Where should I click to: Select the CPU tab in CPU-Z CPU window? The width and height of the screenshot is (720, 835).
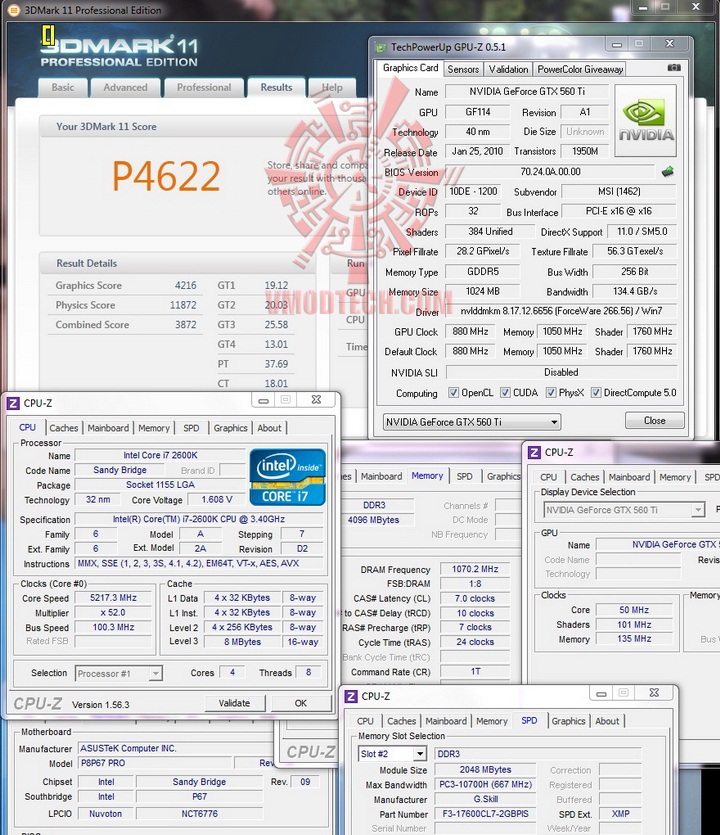tap(28, 427)
